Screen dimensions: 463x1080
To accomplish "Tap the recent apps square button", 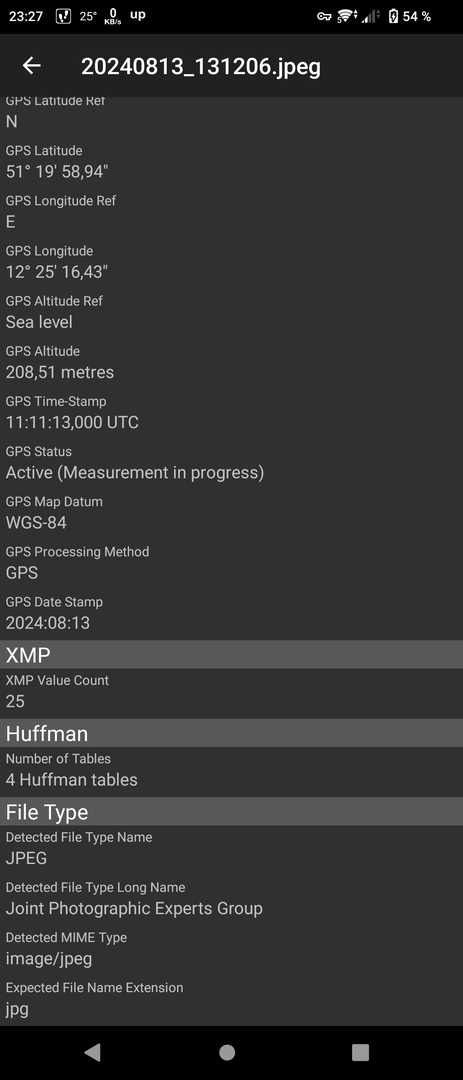I will 360,1052.
